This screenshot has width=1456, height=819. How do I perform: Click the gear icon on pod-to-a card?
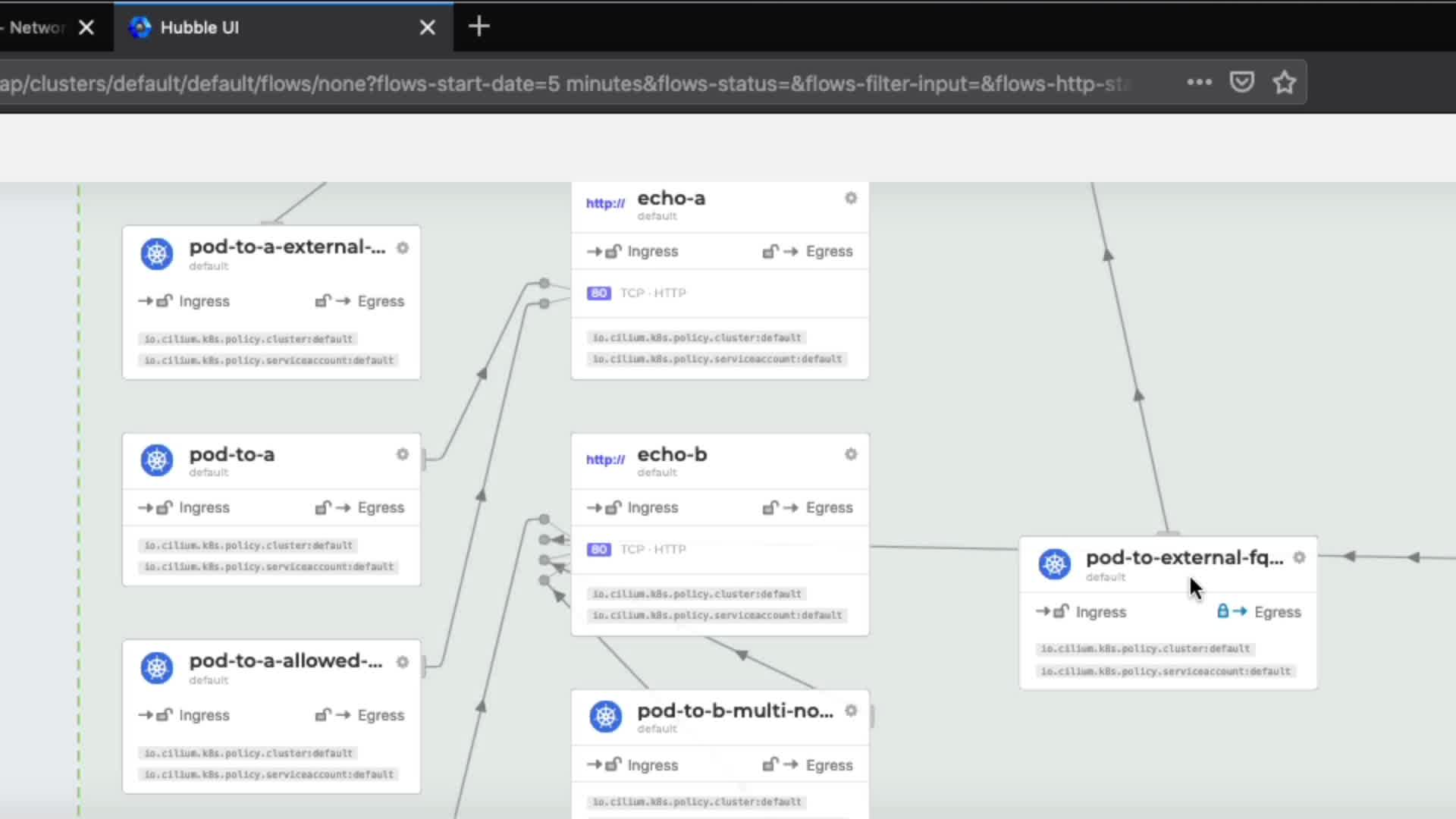403,454
